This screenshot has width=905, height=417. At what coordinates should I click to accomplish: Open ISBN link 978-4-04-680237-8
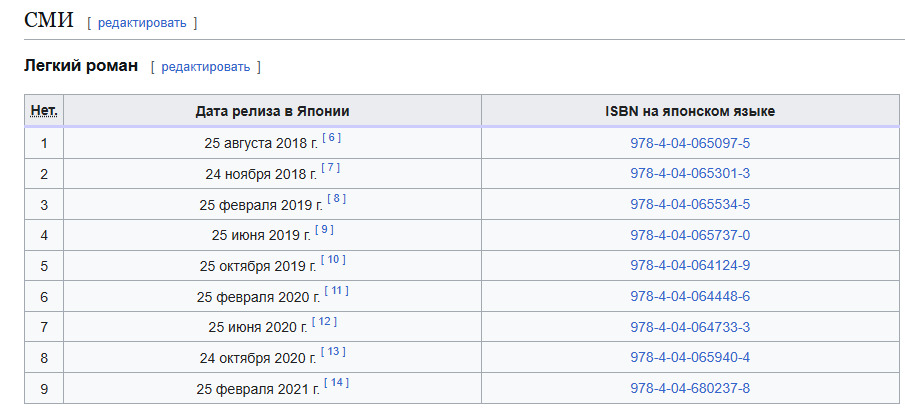point(690,388)
